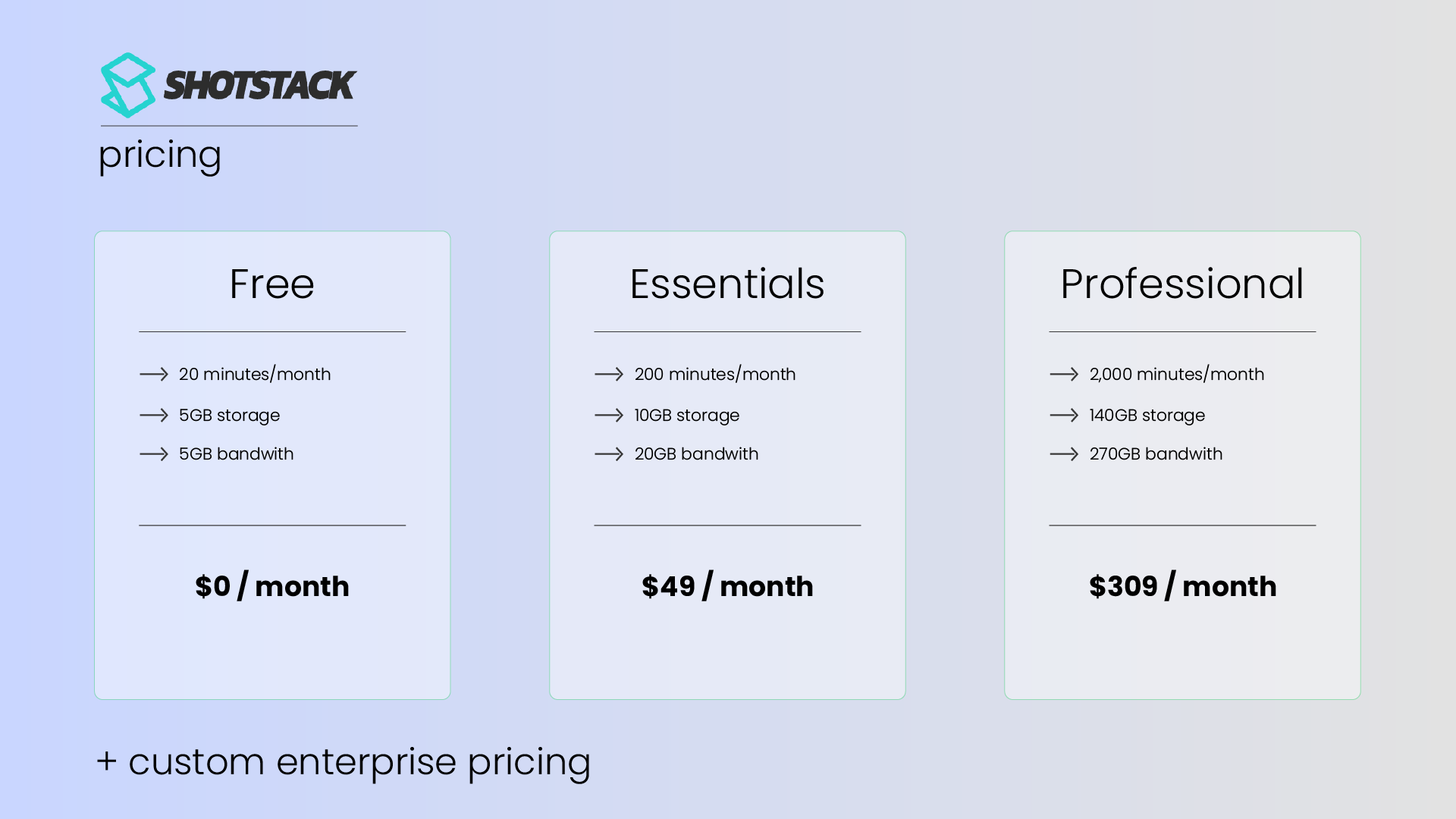The width and height of the screenshot is (1456, 819).
Task: Select the Essentials plan heading
Action: [x=726, y=284]
